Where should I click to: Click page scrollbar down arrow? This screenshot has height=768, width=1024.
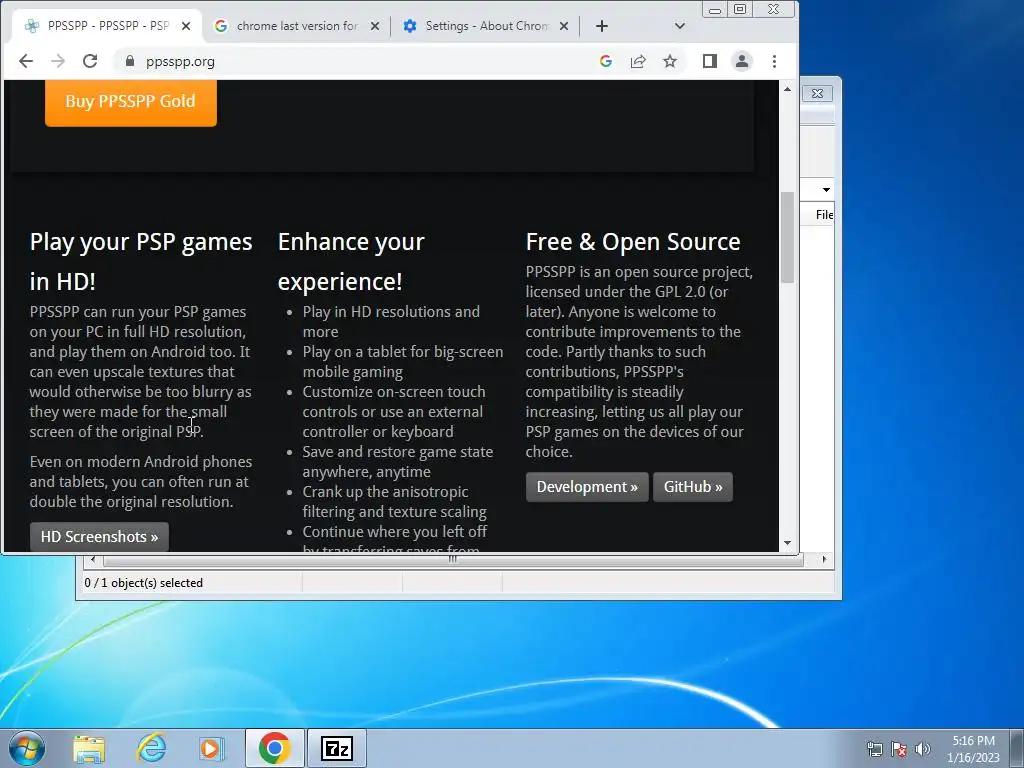(788, 543)
